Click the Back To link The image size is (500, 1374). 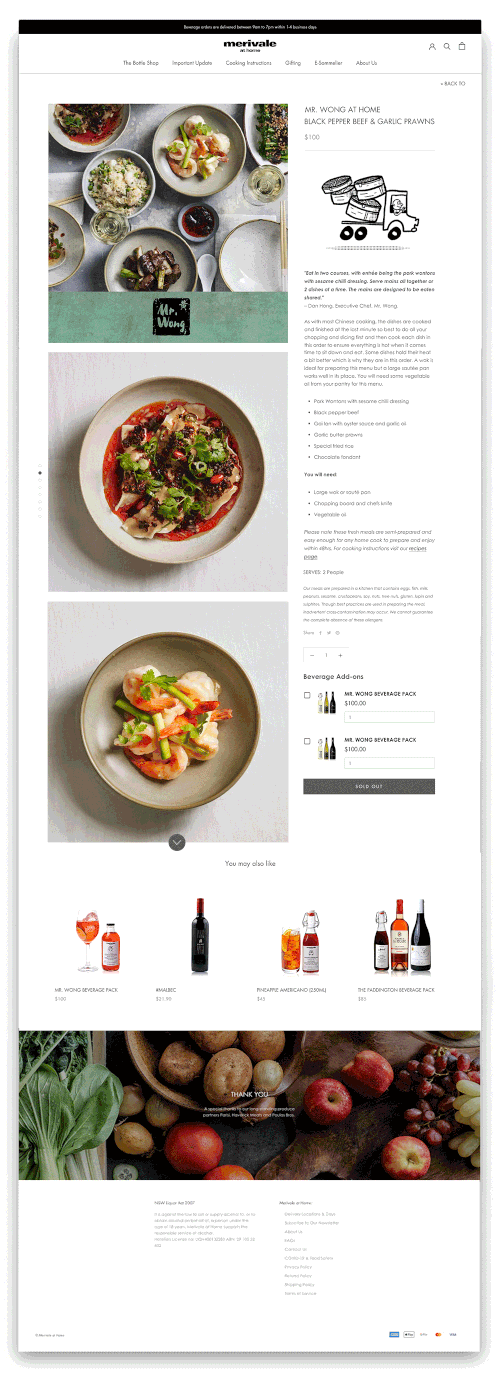coord(453,84)
